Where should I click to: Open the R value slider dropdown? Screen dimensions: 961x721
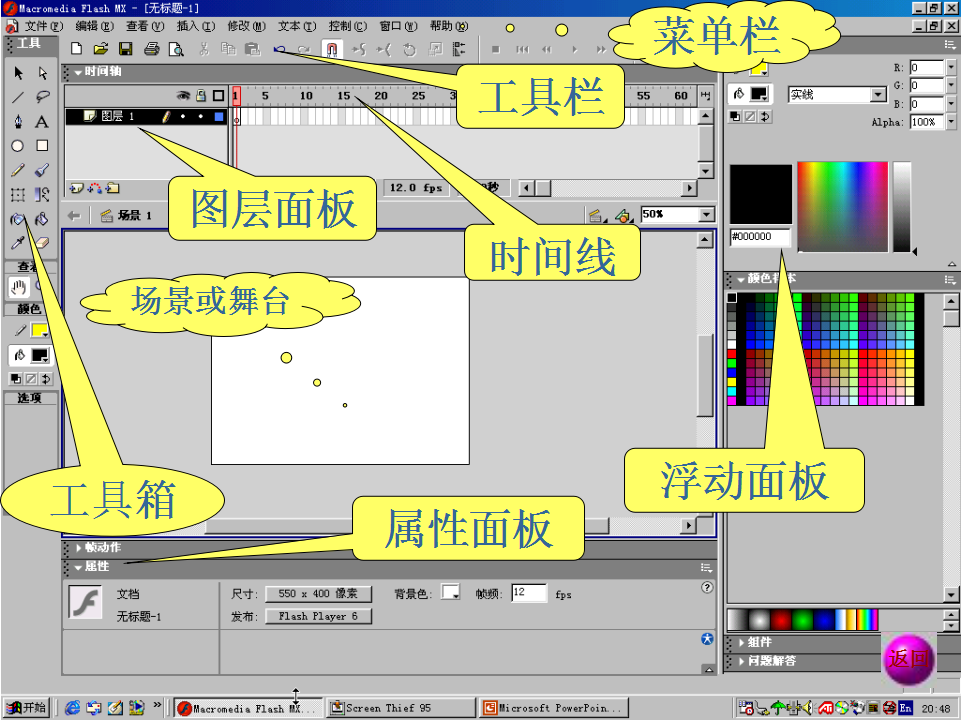(x=951, y=67)
